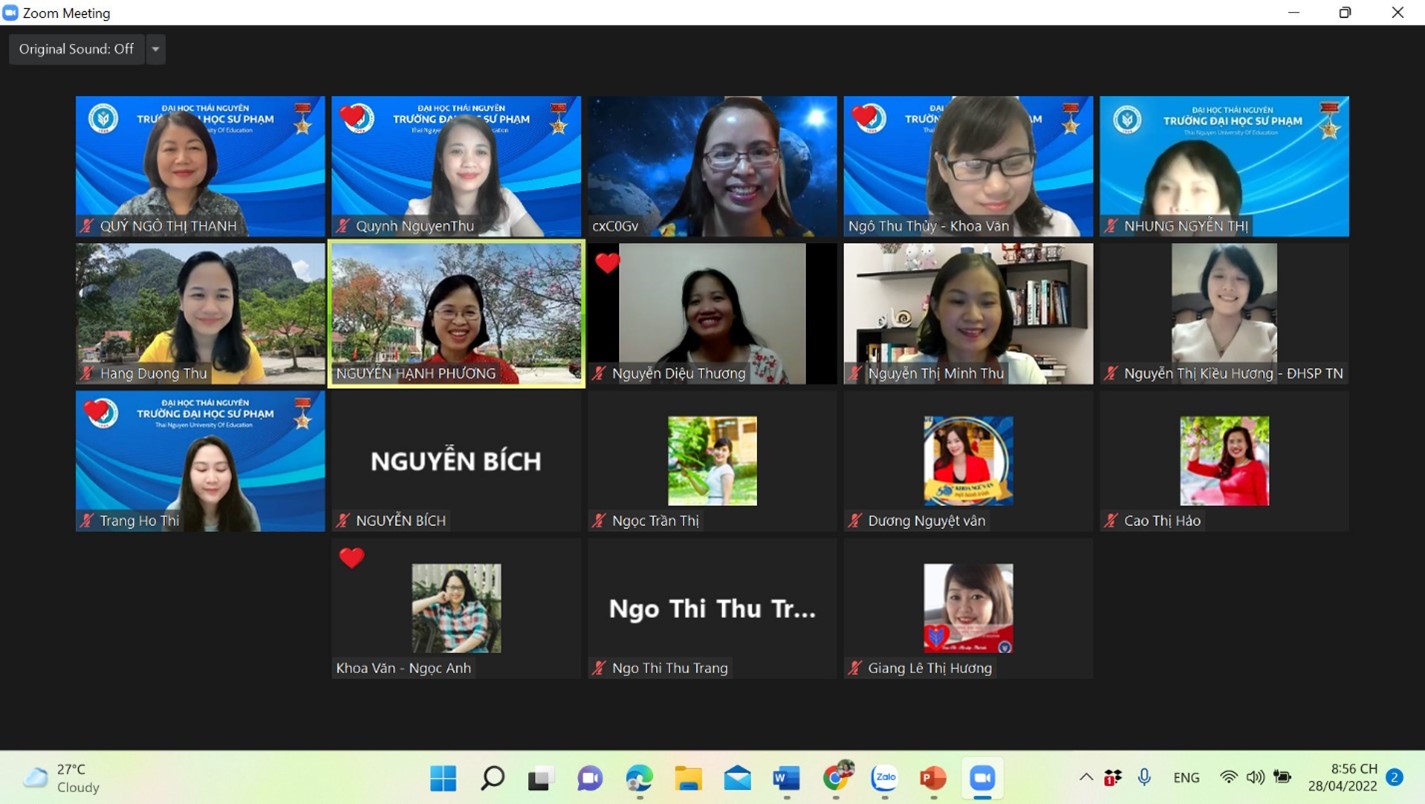The image size is (1425, 804).
Task: Click the Zoom icon in the taskbar
Action: [982, 778]
